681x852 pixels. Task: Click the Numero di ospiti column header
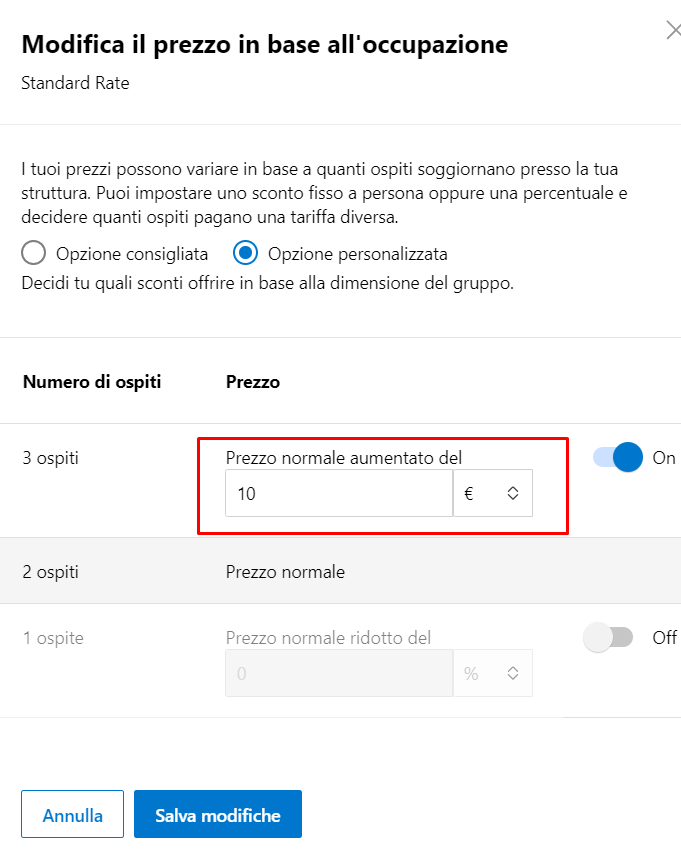tap(92, 381)
